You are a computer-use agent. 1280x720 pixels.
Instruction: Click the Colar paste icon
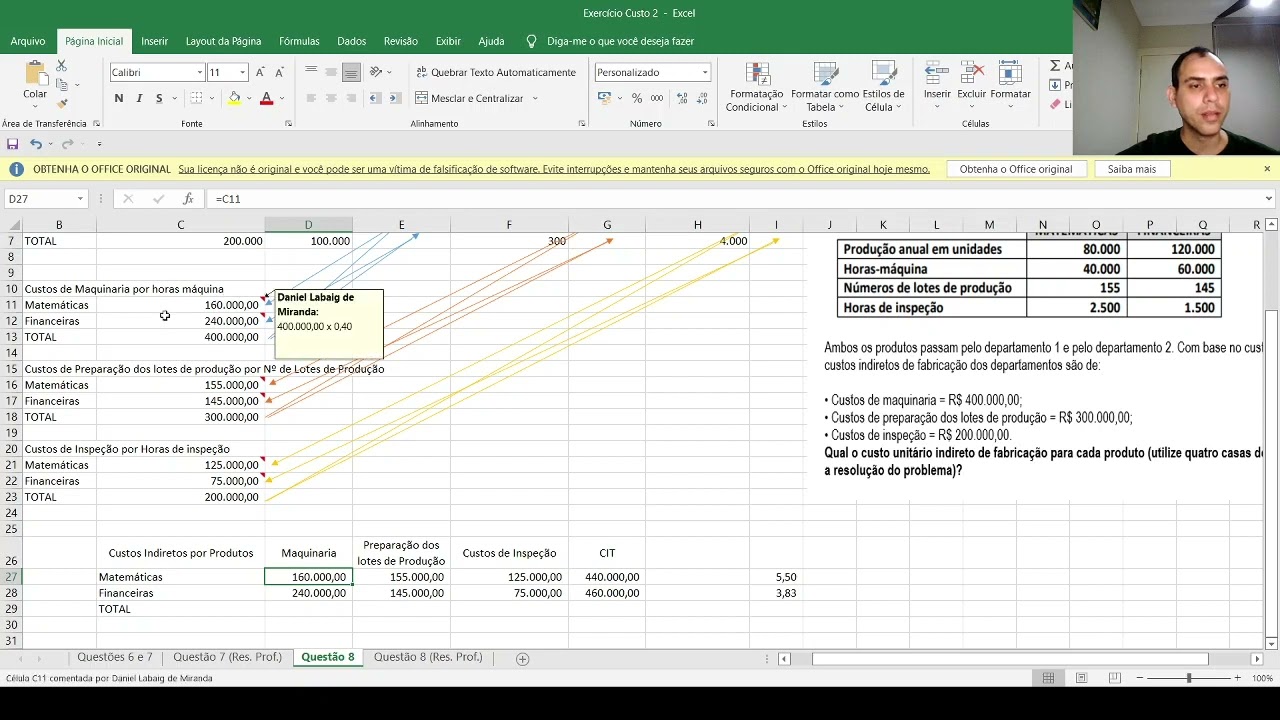point(35,75)
